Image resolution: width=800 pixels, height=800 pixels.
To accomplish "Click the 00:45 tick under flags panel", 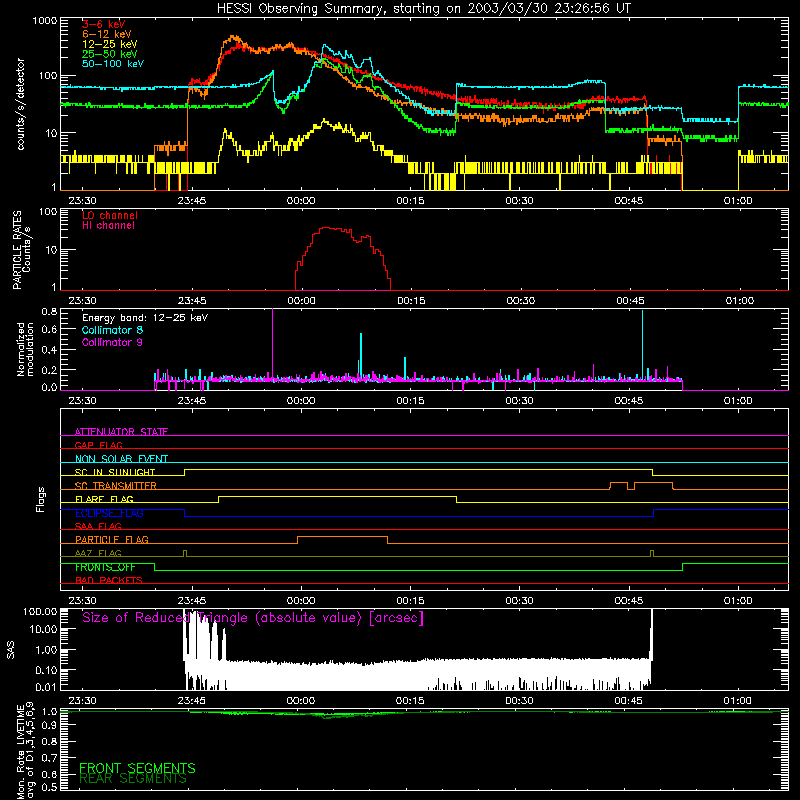I will tap(629, 601).
